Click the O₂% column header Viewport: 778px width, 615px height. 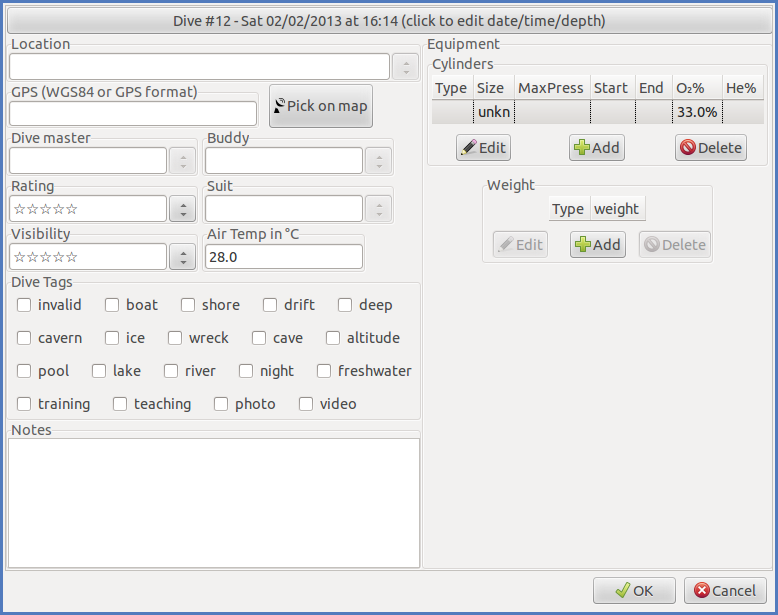coord(697,88)
